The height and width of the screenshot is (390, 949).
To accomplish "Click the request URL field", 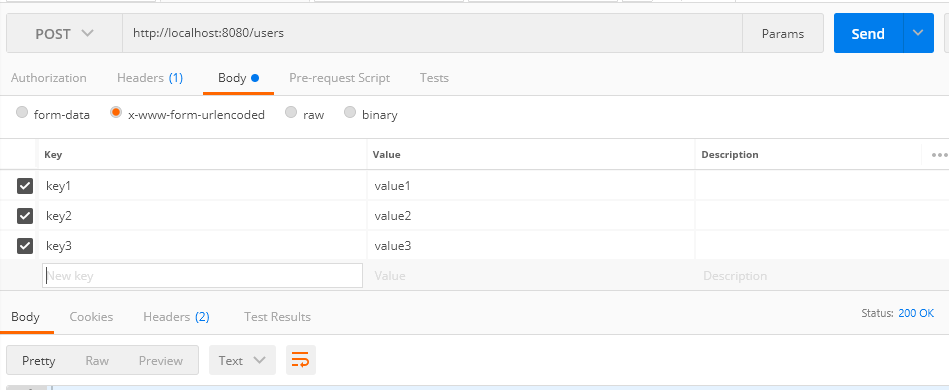I will coord(432,33).
